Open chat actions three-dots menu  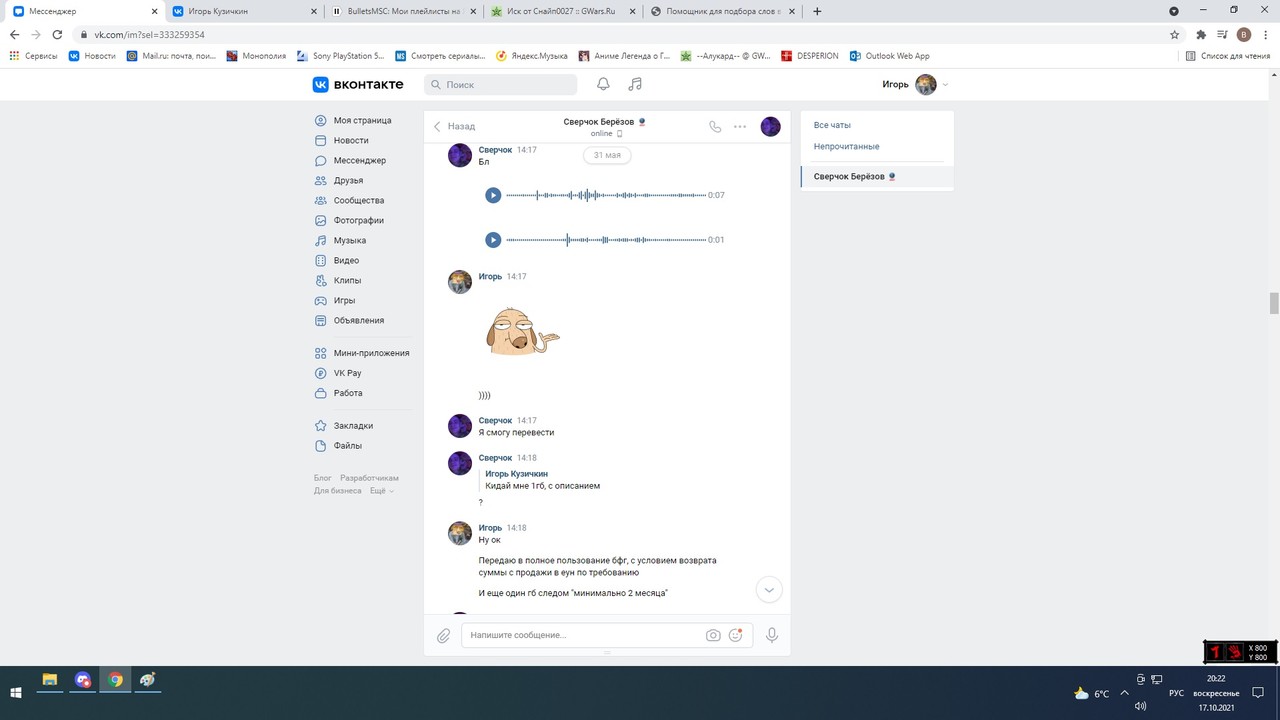(x=740, y=127)
